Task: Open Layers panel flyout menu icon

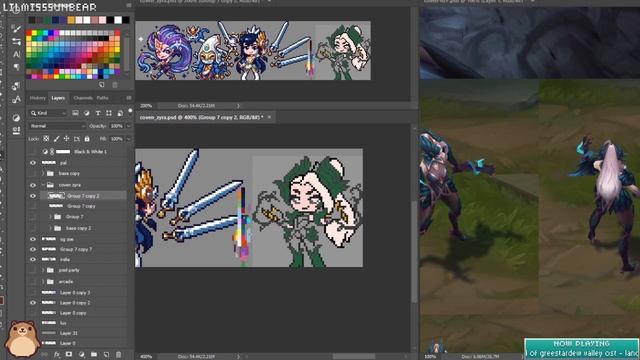Action: (129, 98)
